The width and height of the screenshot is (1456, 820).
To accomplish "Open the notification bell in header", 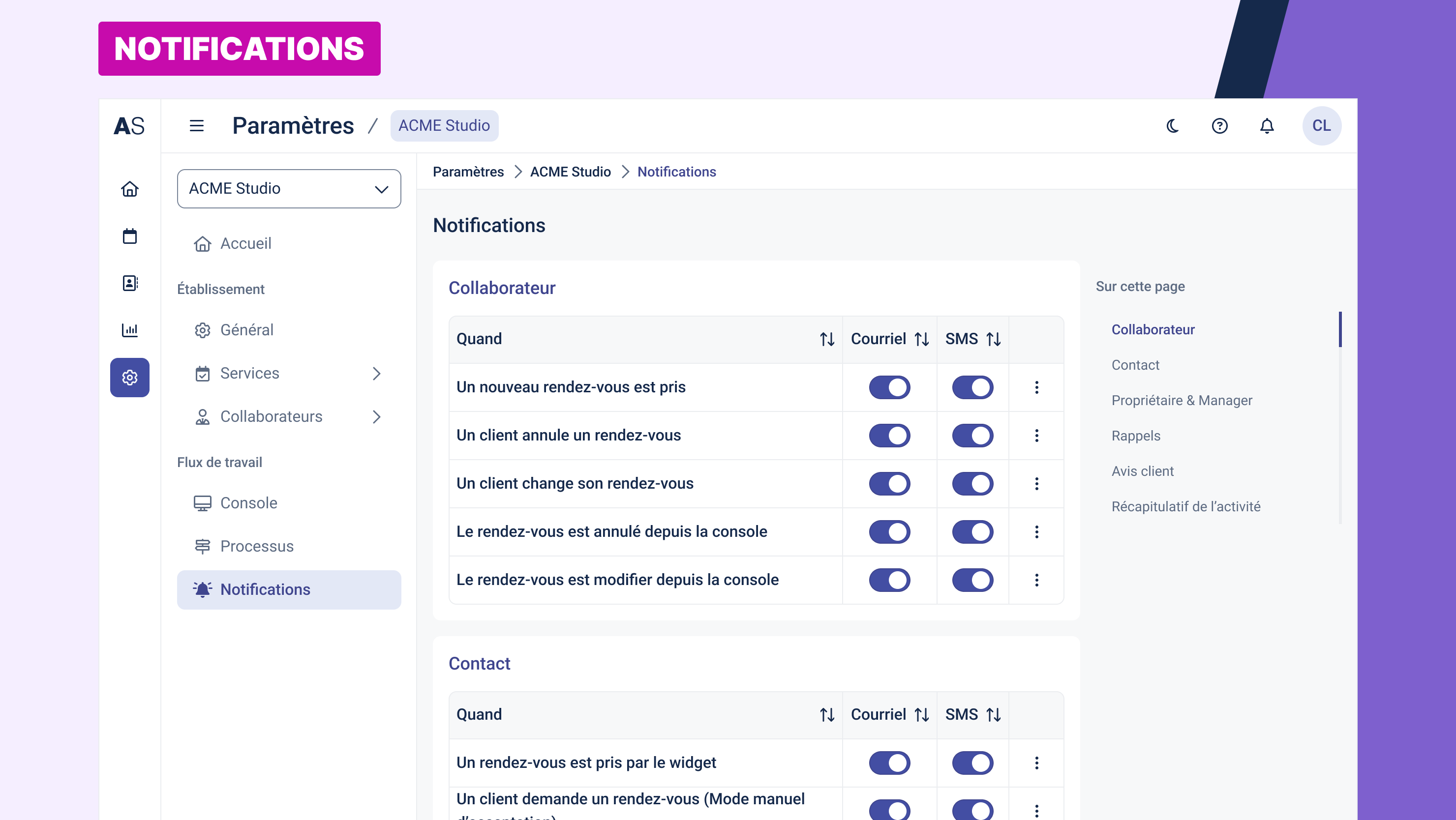I will (x=1267, y=125).
